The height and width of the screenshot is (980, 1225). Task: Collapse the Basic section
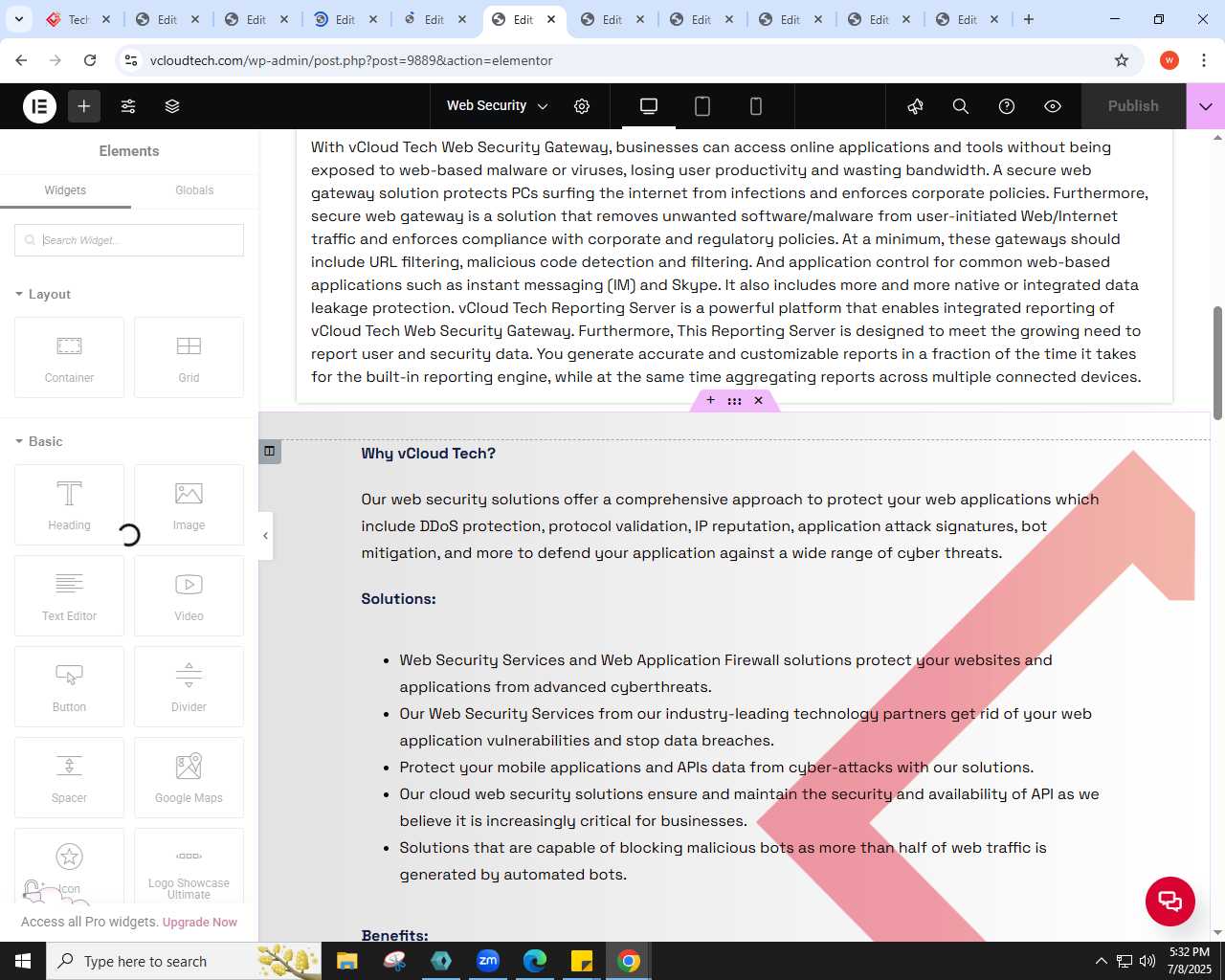(39, 442)
